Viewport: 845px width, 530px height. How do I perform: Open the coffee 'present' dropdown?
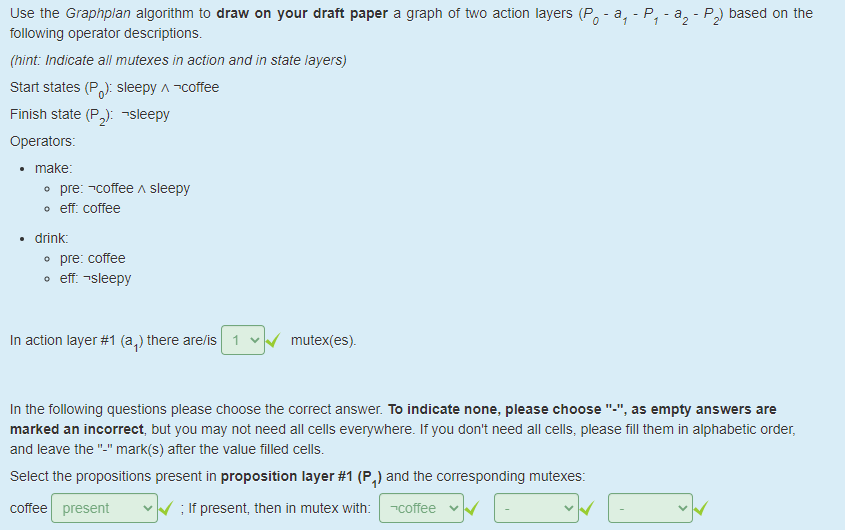point(105,508)
